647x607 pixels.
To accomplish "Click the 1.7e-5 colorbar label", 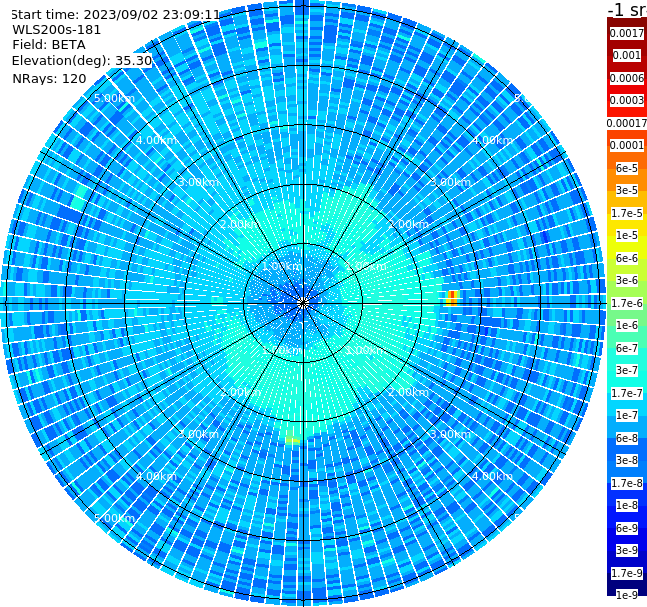I will 627,213.
